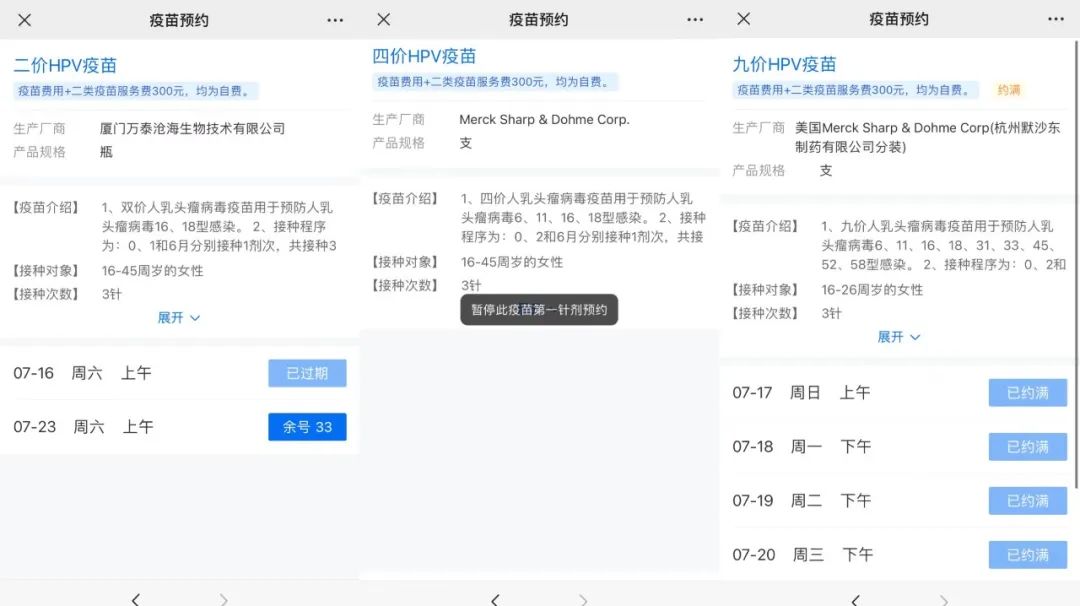Image resolution: width=1080 pixels, height=606 pixels.
Task: Click the 已约满 button for 07-17 上午
Action: coord(1028,392)
